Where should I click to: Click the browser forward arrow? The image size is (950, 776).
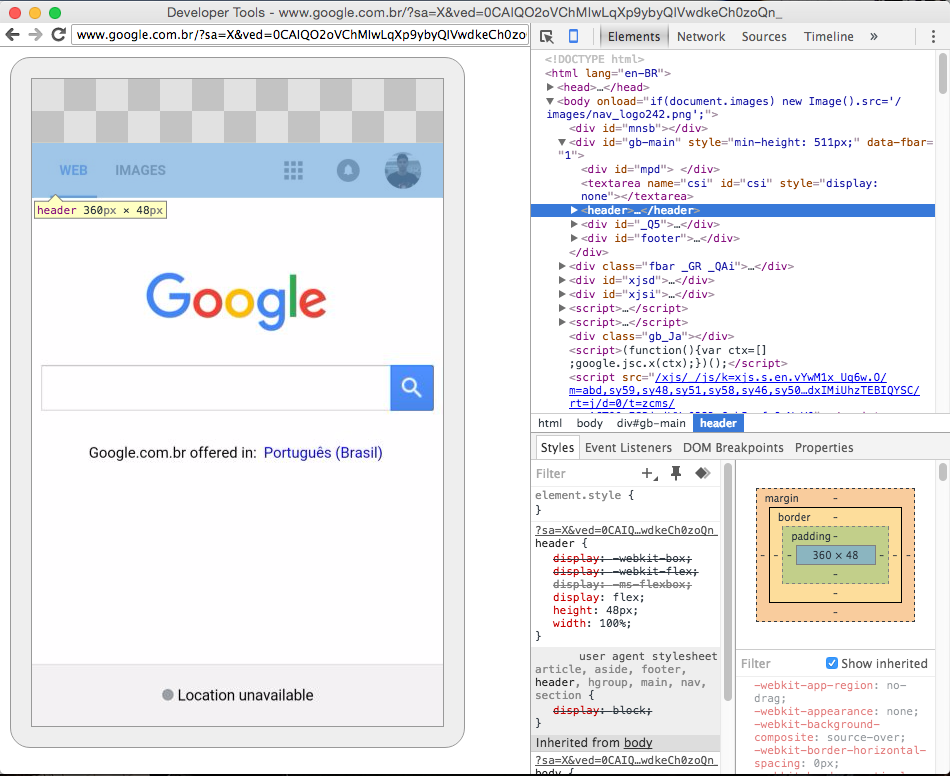click(x=35, y=35)
